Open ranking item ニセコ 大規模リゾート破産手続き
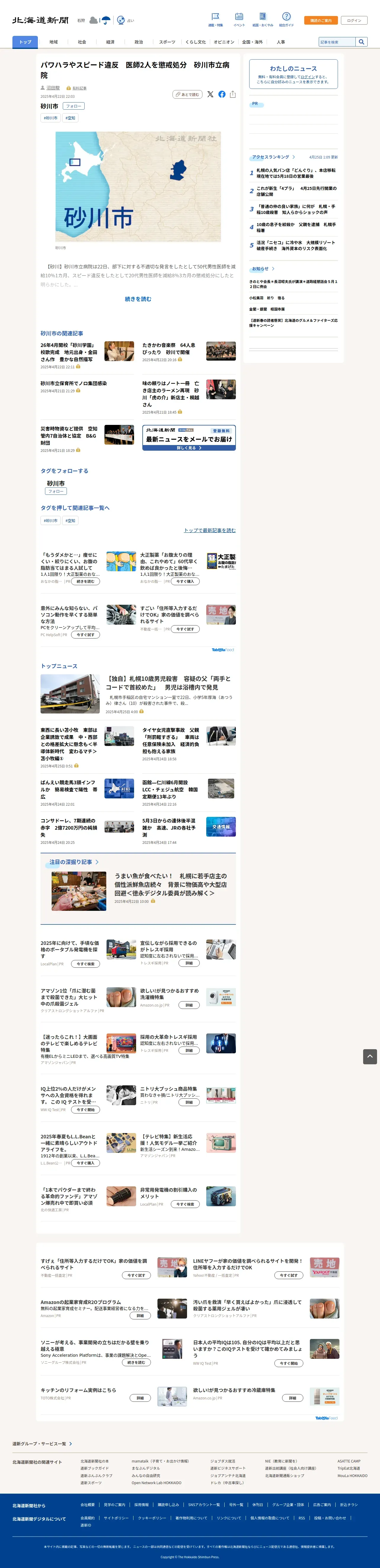The image size is (380, 1568). pos(296,245)
